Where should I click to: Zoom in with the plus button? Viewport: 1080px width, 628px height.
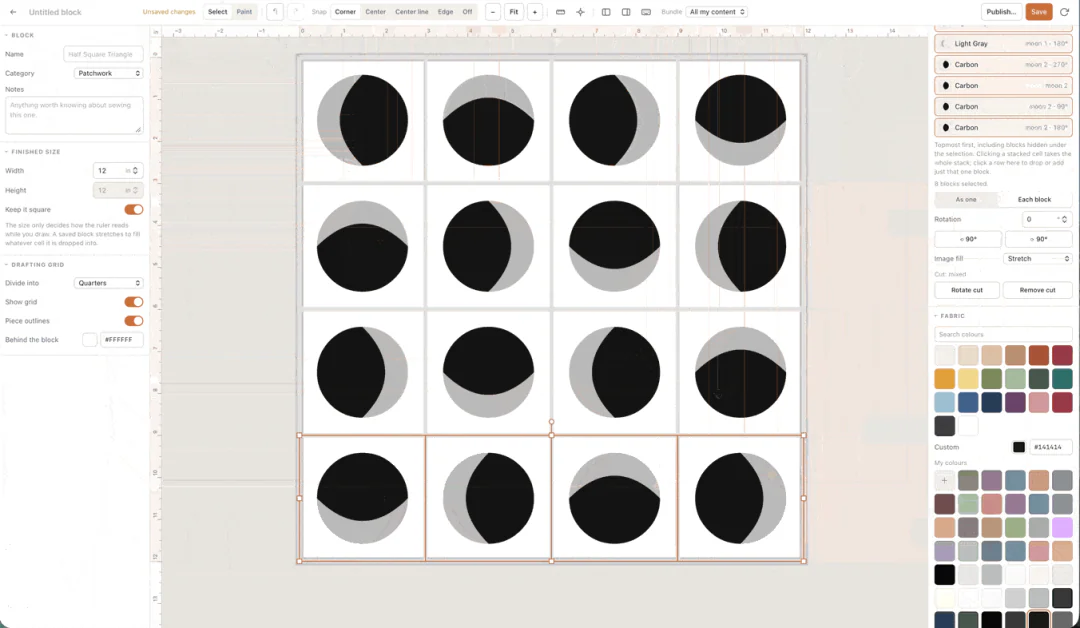click(x=534, y=12)
